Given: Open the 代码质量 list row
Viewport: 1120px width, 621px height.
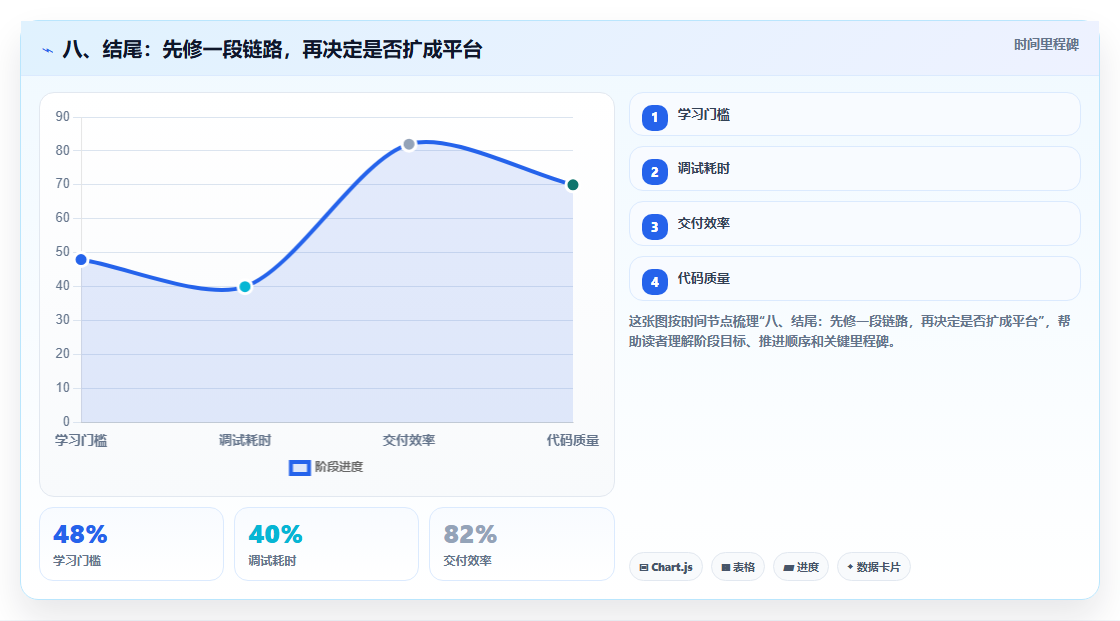Looking at the screenshot, I should (x=854, y=279).
